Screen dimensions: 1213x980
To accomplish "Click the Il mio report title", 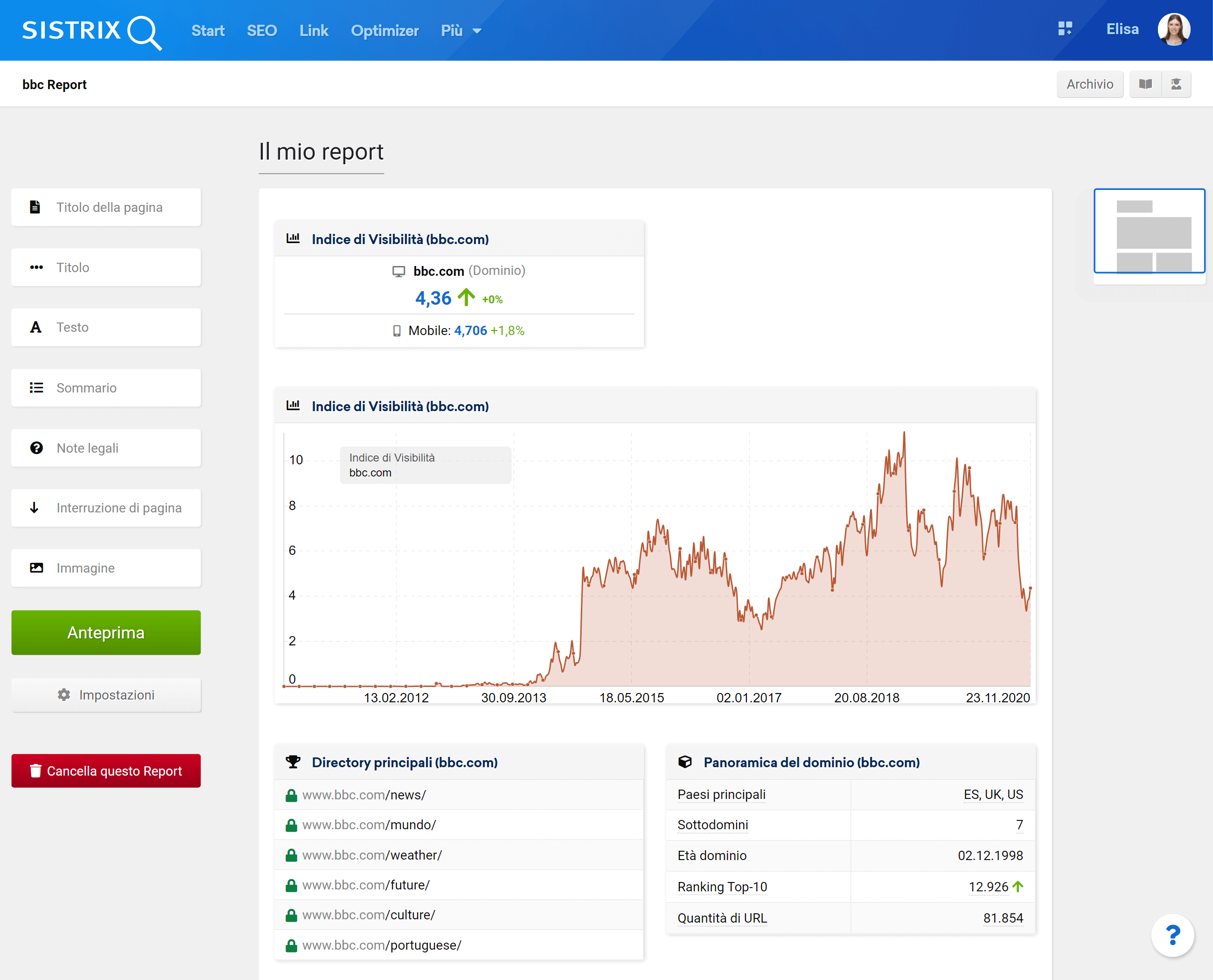I will click(x=321, y=151).
